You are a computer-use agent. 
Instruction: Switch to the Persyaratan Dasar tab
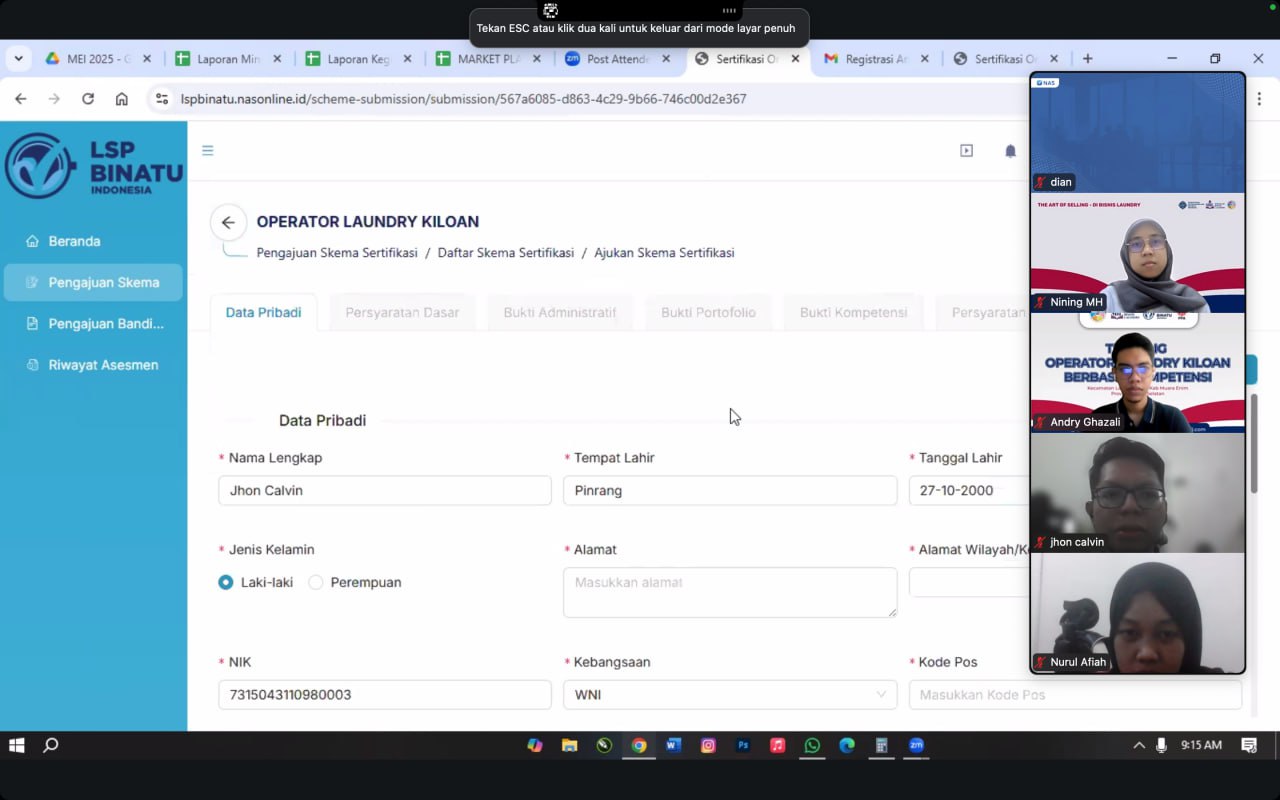pos(402,313)
